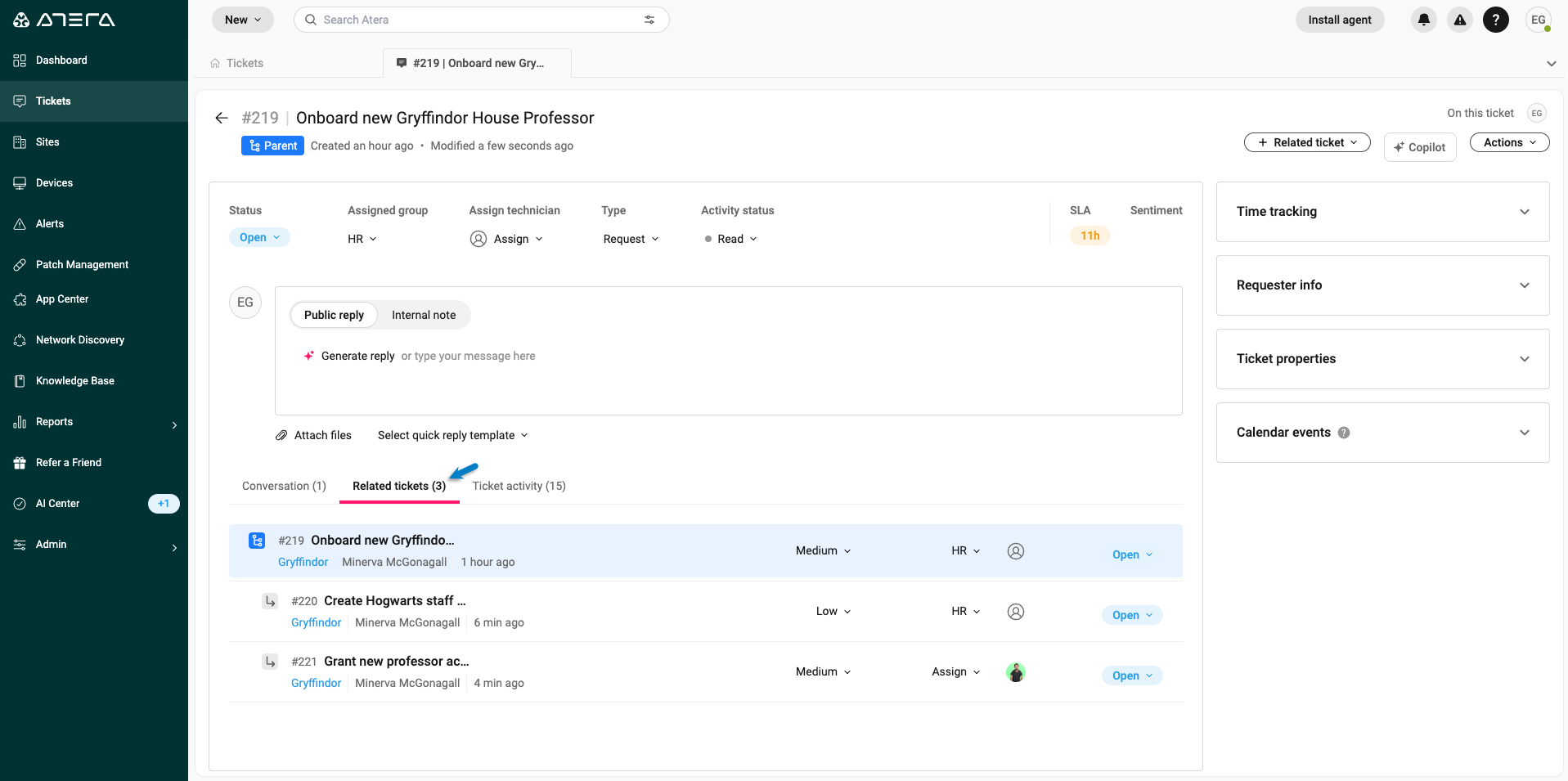Open the Assign technician dropdown
Image resolution: width=1568 pixels, height=781 pixels.
(507, 239)
